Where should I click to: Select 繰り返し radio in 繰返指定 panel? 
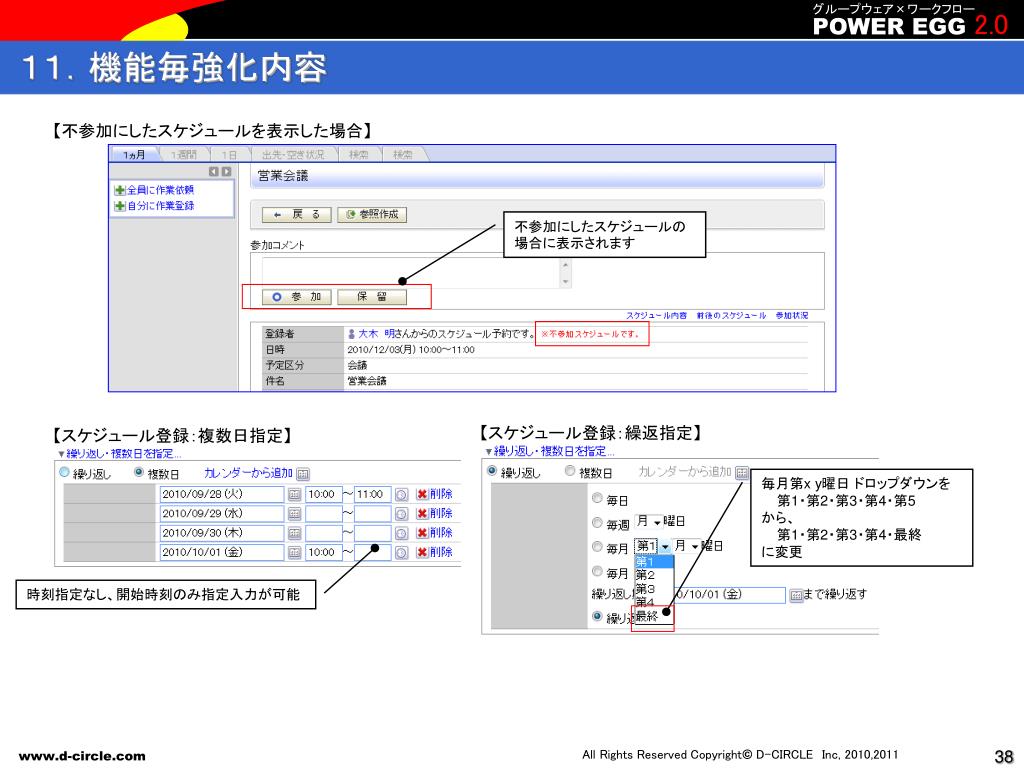tap(492, 471)
